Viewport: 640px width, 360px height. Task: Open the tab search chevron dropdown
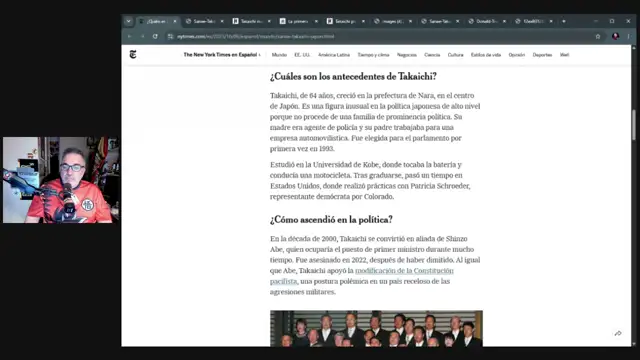click(x=129, y=21)
